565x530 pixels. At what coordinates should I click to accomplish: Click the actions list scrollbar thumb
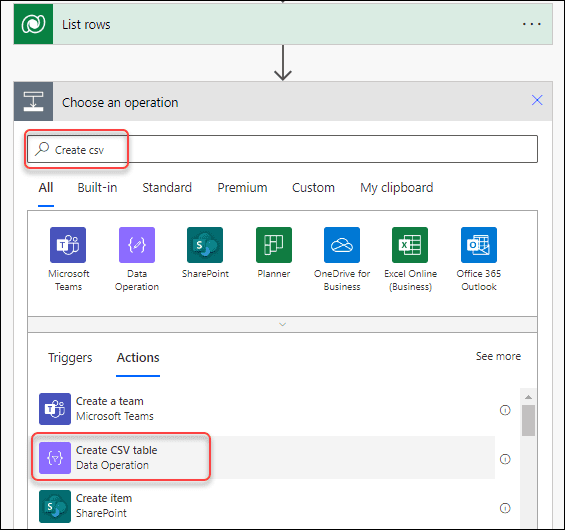pos(528,420)
